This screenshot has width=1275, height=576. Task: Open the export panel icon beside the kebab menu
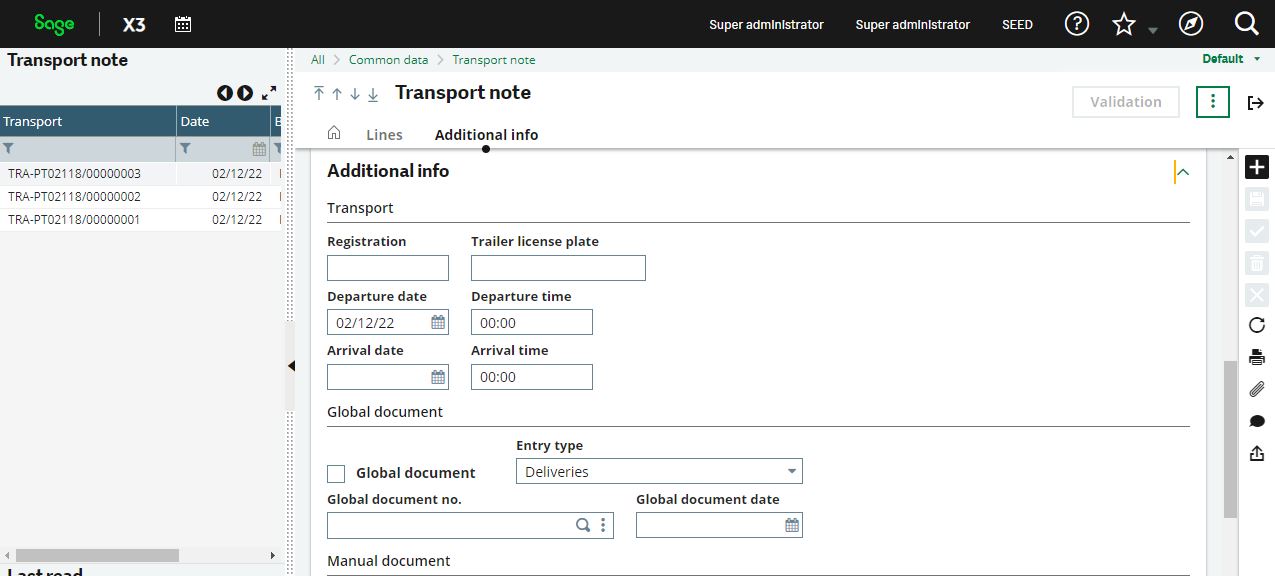click(x=1256, y=102)
